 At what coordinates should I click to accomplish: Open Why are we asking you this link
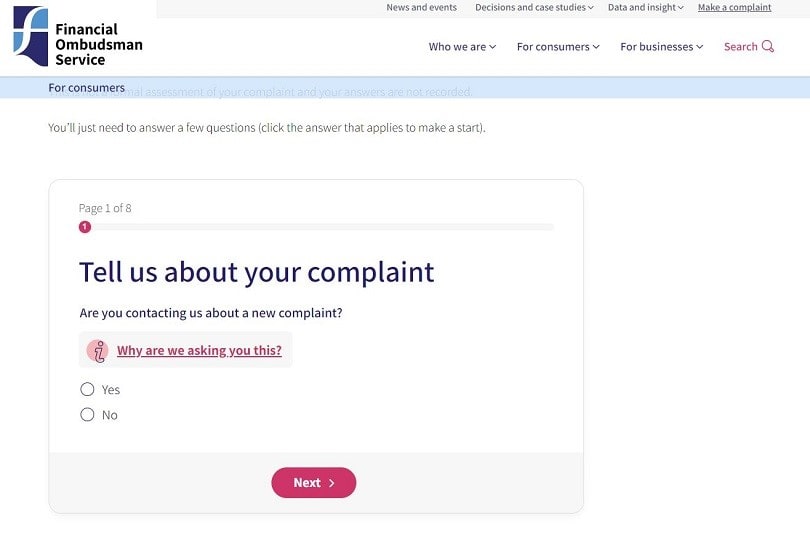click(x=199, y=351)
